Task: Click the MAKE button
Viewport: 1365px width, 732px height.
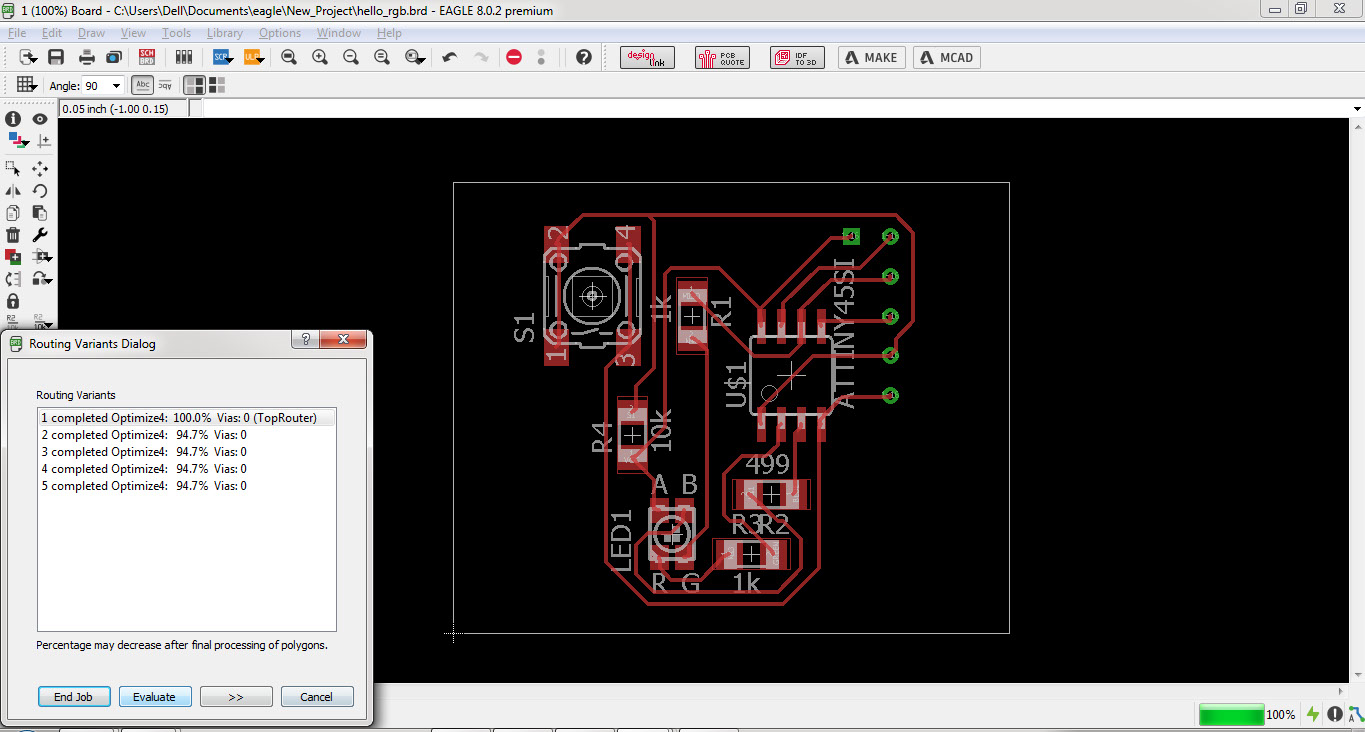Action: coord(872,57)
